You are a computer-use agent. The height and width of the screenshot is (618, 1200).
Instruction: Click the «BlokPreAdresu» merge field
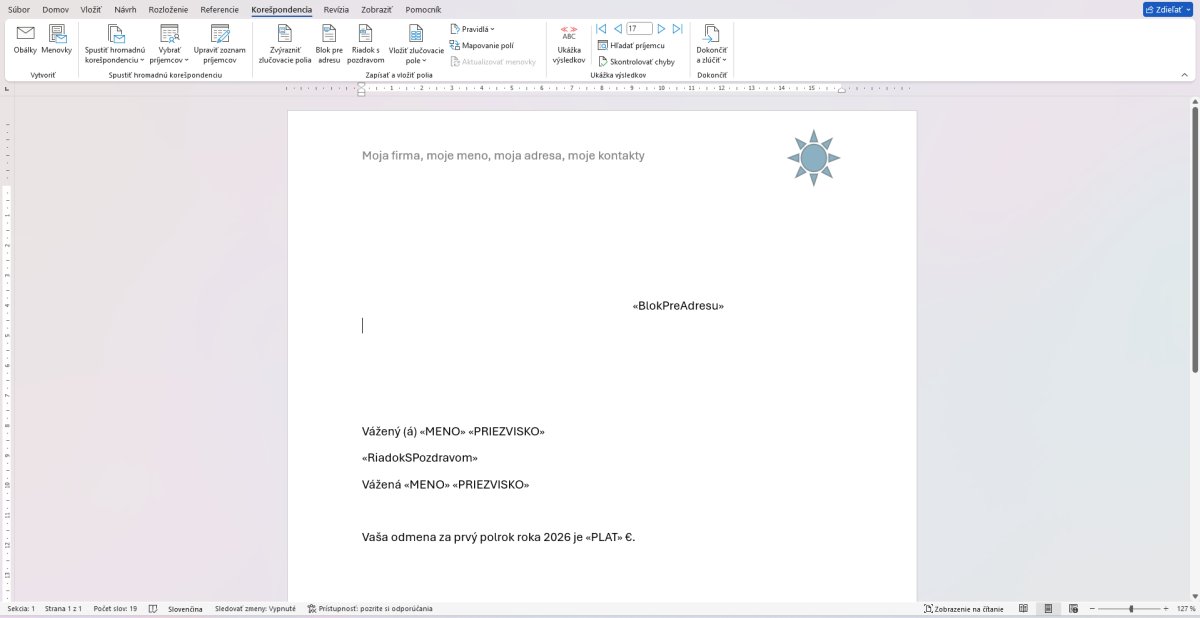[x=678, y=305]
